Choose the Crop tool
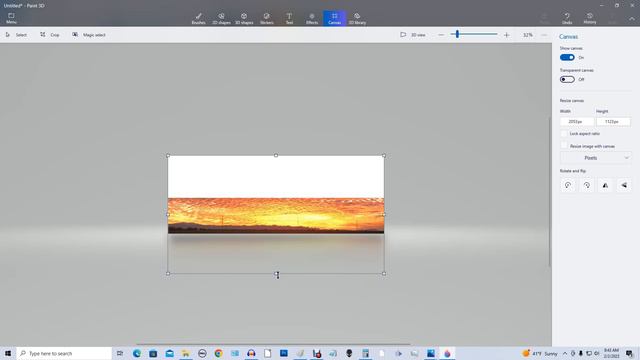The image size is (640, 360). pyautogui.click(x=50, y=35)
